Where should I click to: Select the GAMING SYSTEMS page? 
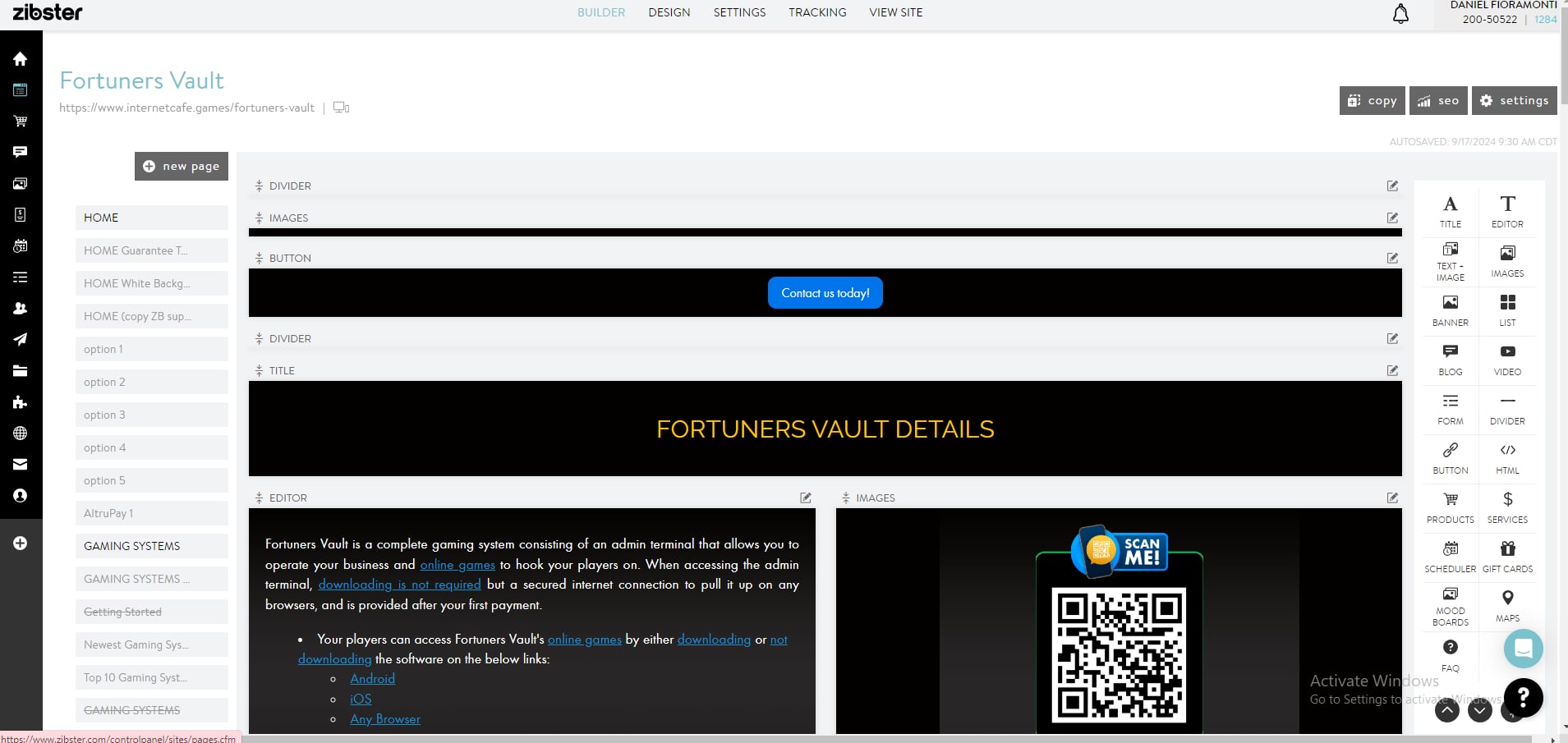tap(152, 546)
